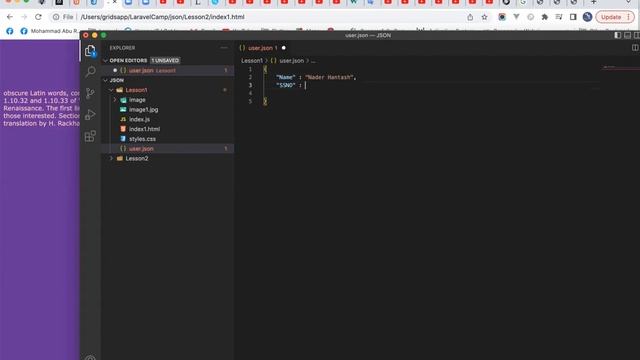Go forward in Chrome history
This screenshot has width=640, height=360.
point(24,17)
